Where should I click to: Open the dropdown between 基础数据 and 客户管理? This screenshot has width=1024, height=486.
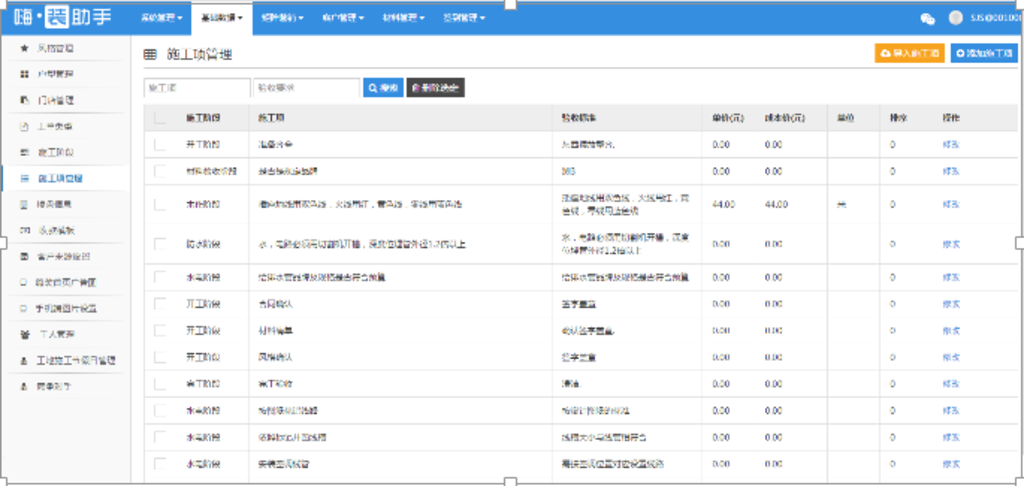(x=282, y=18)
